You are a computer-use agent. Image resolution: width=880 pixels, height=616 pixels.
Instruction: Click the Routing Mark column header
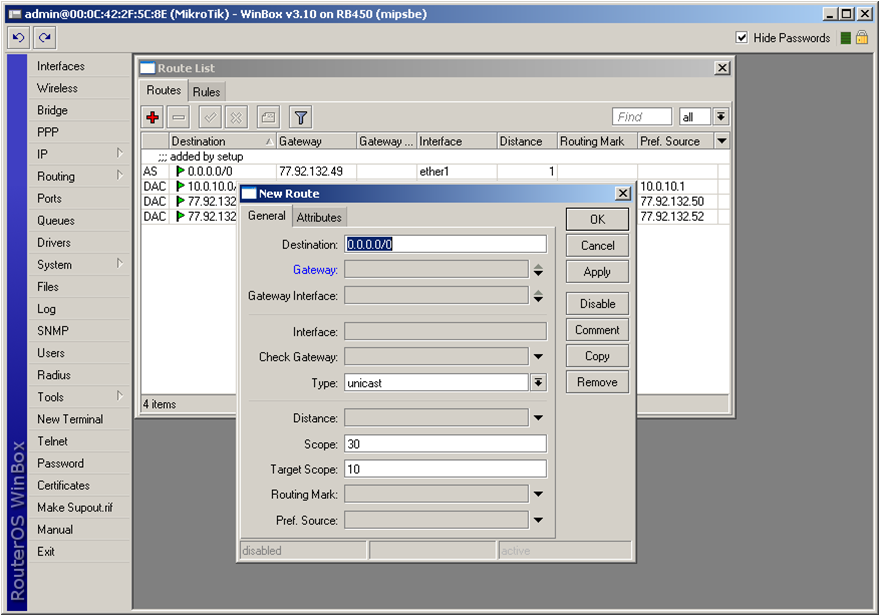[x=598, y=141]
